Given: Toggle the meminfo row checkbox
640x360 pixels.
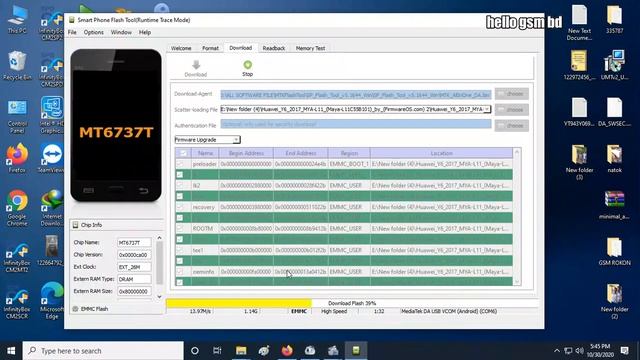Looking at the screenshot, I should point(180,271).
